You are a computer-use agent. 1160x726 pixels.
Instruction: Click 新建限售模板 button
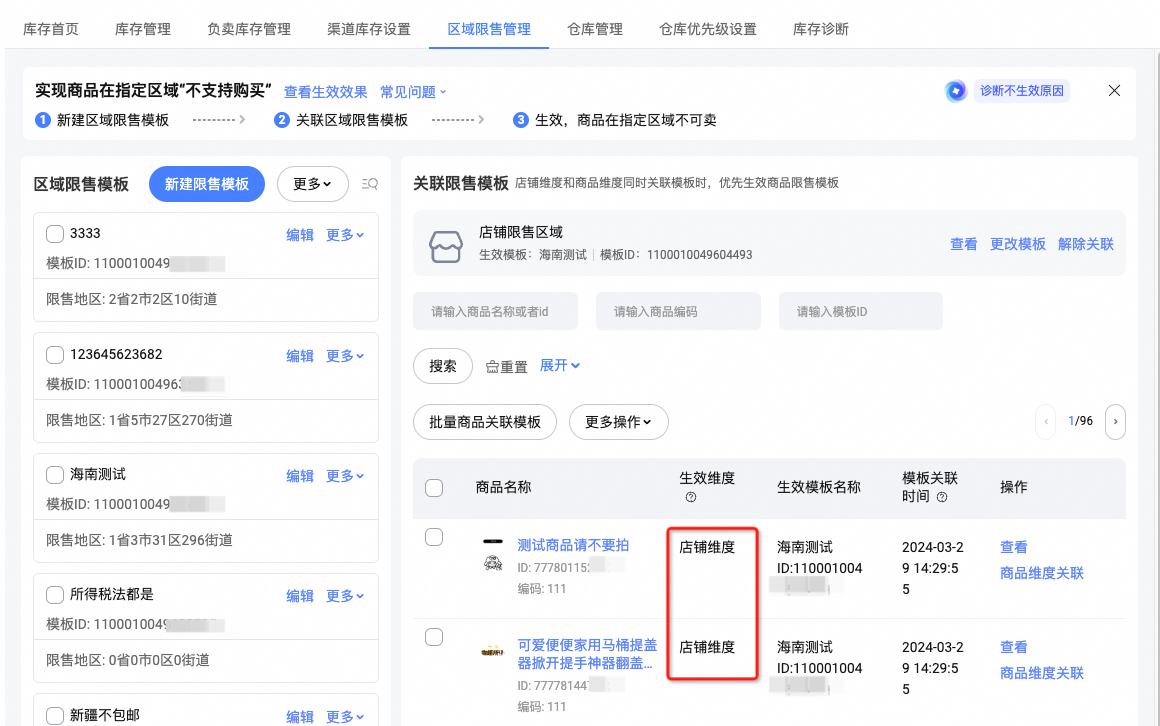tap(207, 184)
